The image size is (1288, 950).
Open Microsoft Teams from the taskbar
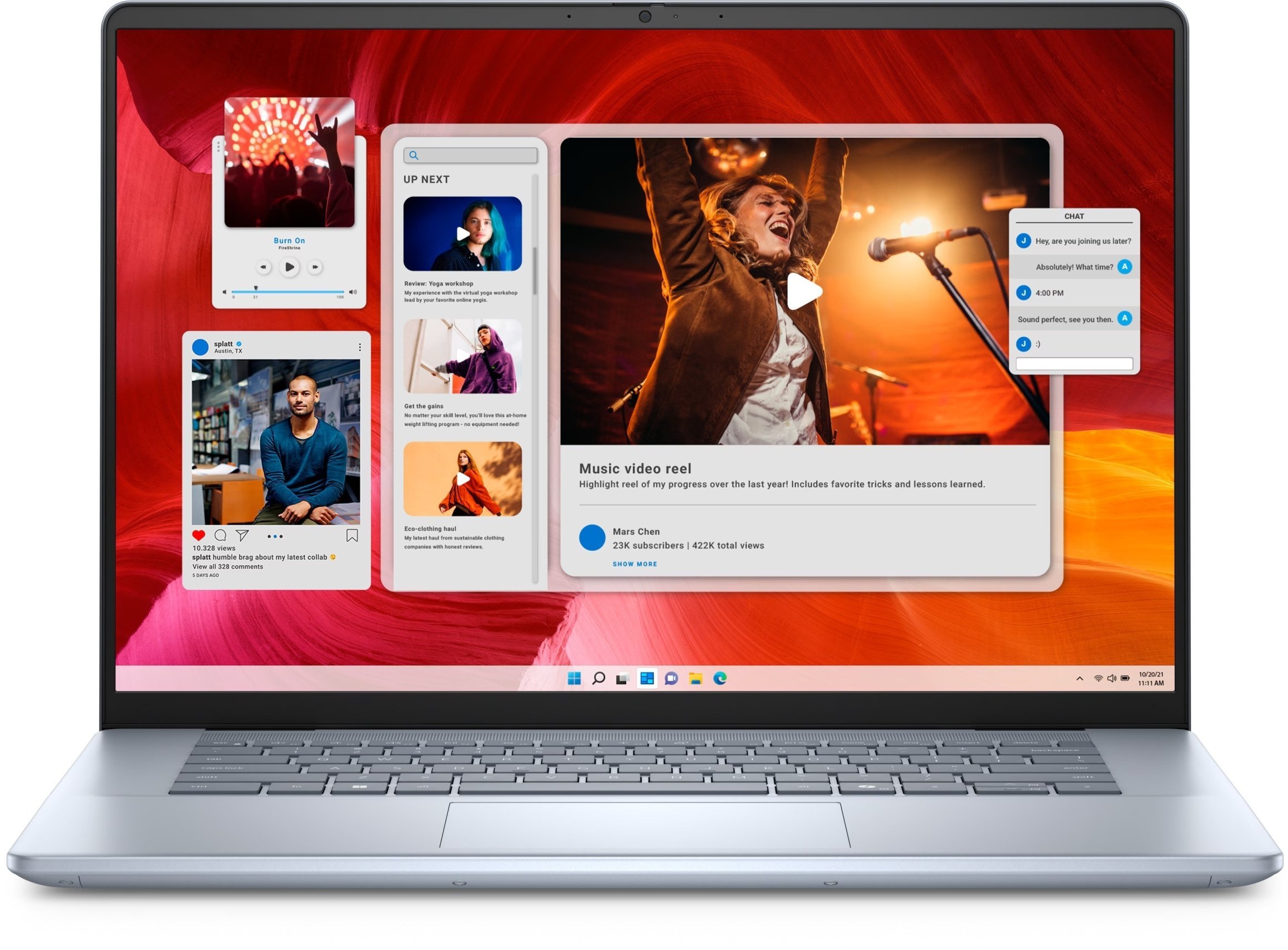(x=671, y=679)
